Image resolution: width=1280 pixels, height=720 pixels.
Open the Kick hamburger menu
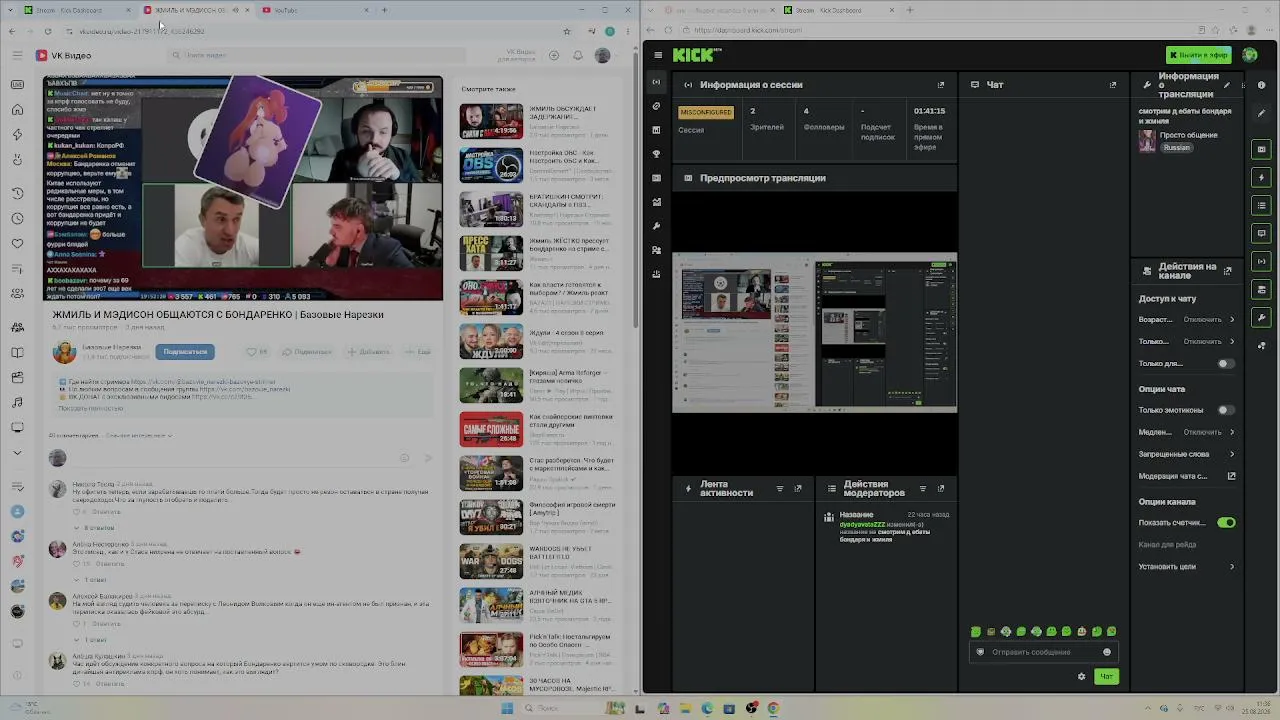tap(657, 55)
